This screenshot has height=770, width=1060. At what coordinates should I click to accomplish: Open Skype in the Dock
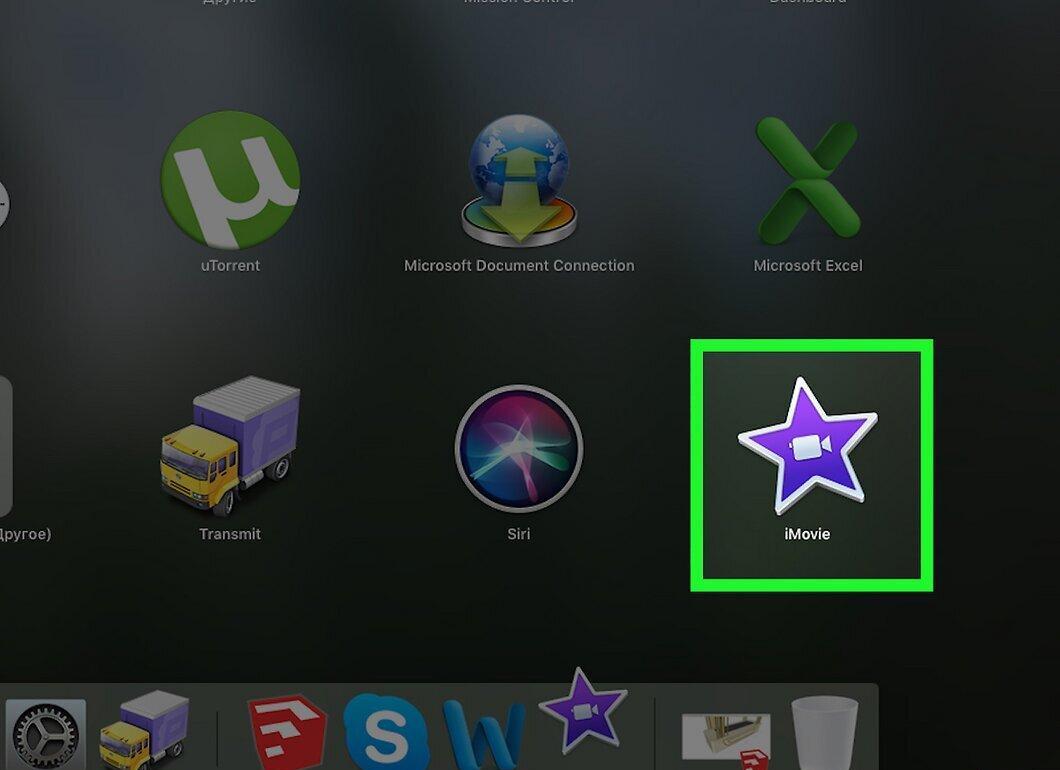(384, 732)
